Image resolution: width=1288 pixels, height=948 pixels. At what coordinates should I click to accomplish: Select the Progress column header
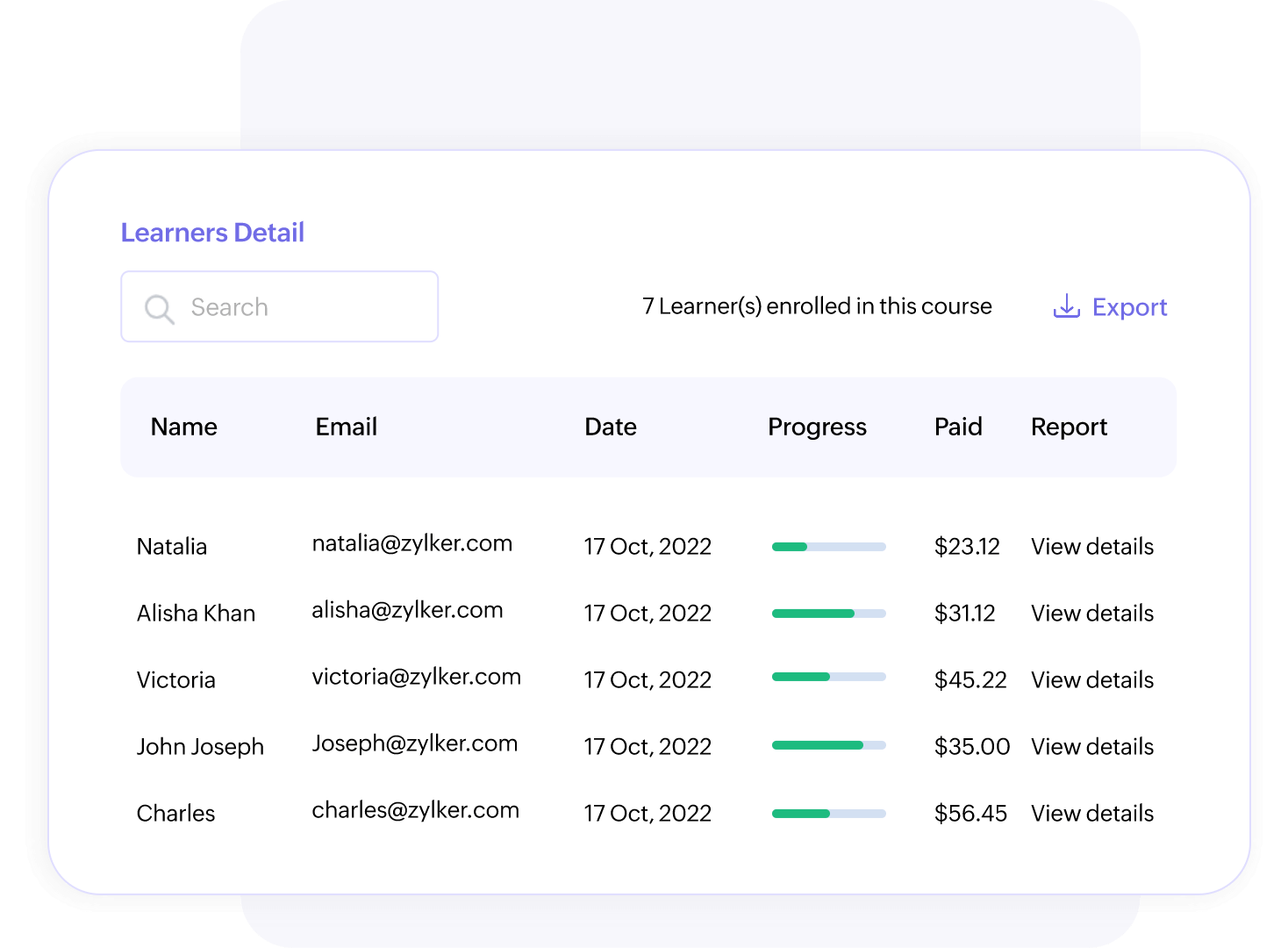(817, 427)
